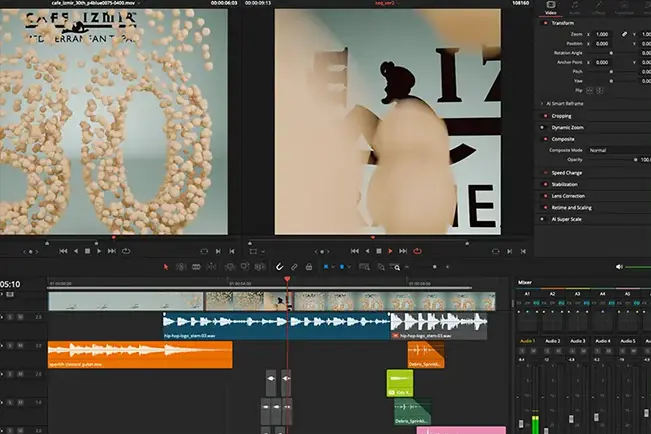Click the Position X value field
The height and width of the screenshot is (434, 651).
602,44
